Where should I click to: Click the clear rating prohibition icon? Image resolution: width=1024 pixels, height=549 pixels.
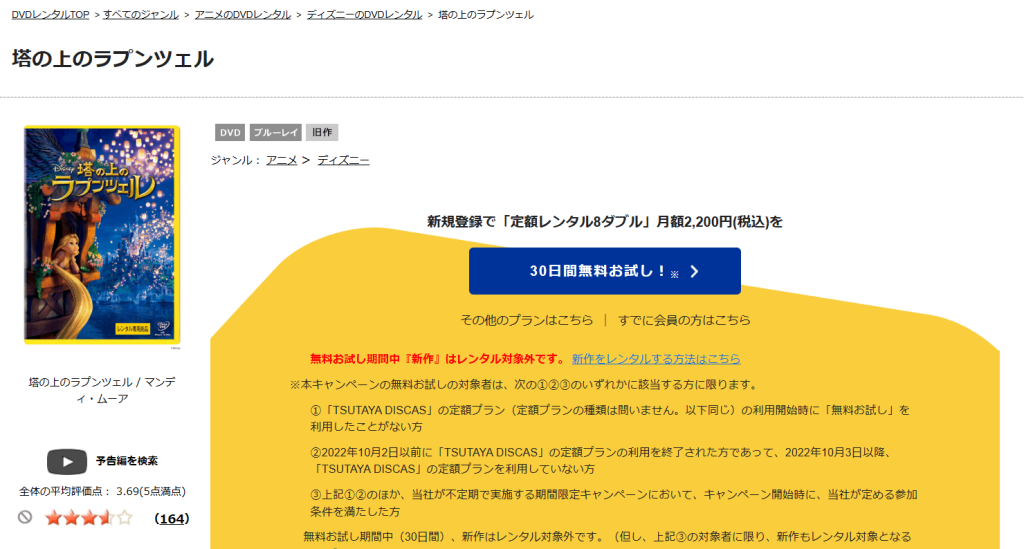[x=25, y=518]
